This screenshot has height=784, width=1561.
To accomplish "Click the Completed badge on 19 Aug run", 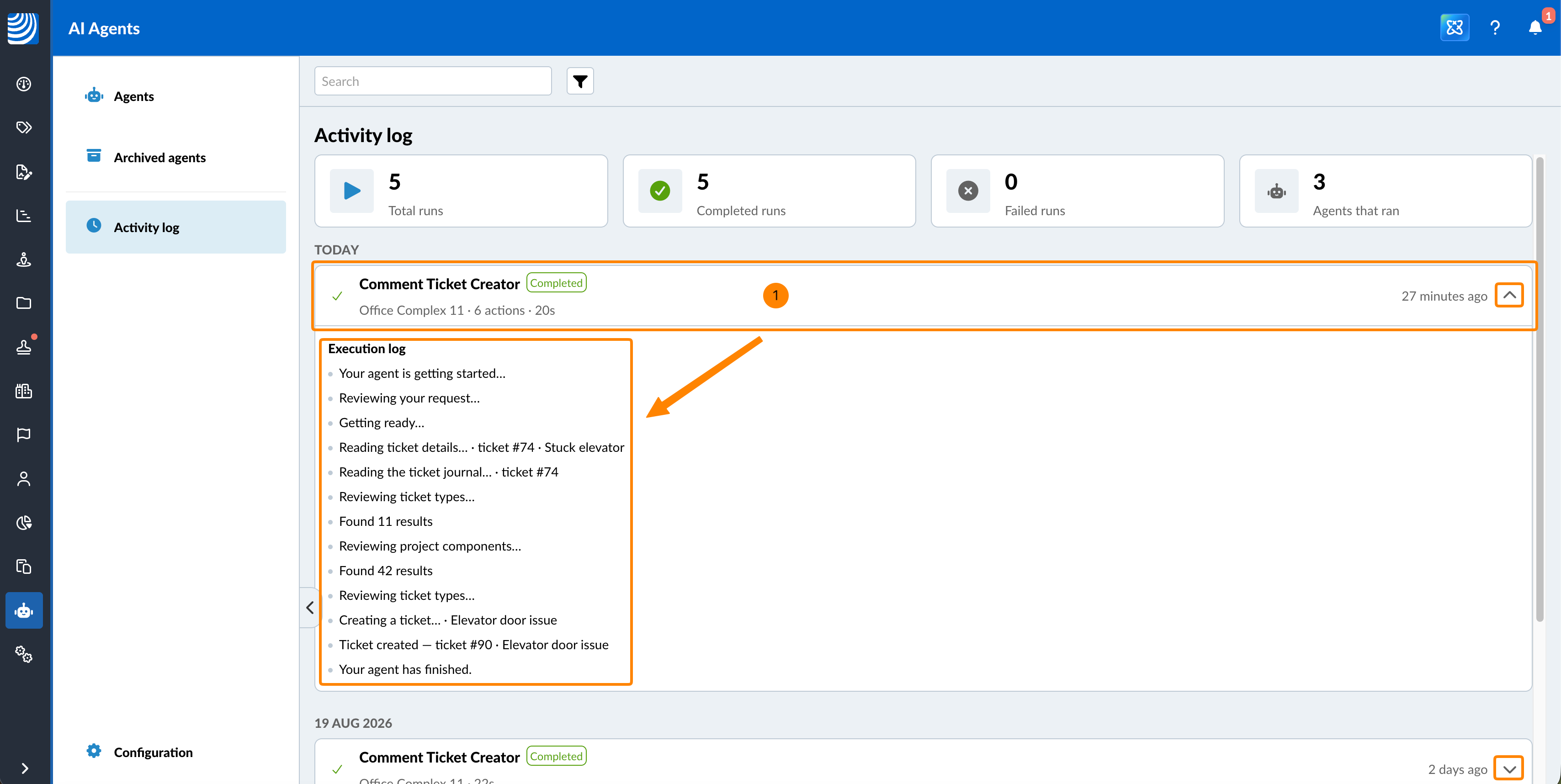I will point(556,756).
